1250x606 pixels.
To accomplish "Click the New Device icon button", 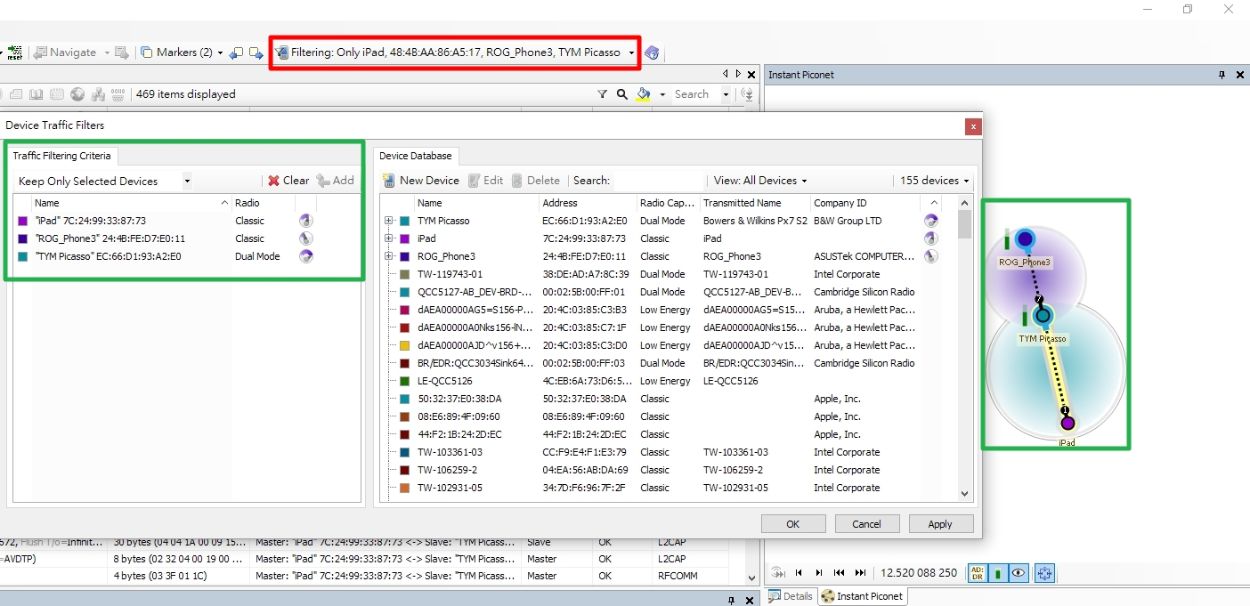I will click(390, 181).
